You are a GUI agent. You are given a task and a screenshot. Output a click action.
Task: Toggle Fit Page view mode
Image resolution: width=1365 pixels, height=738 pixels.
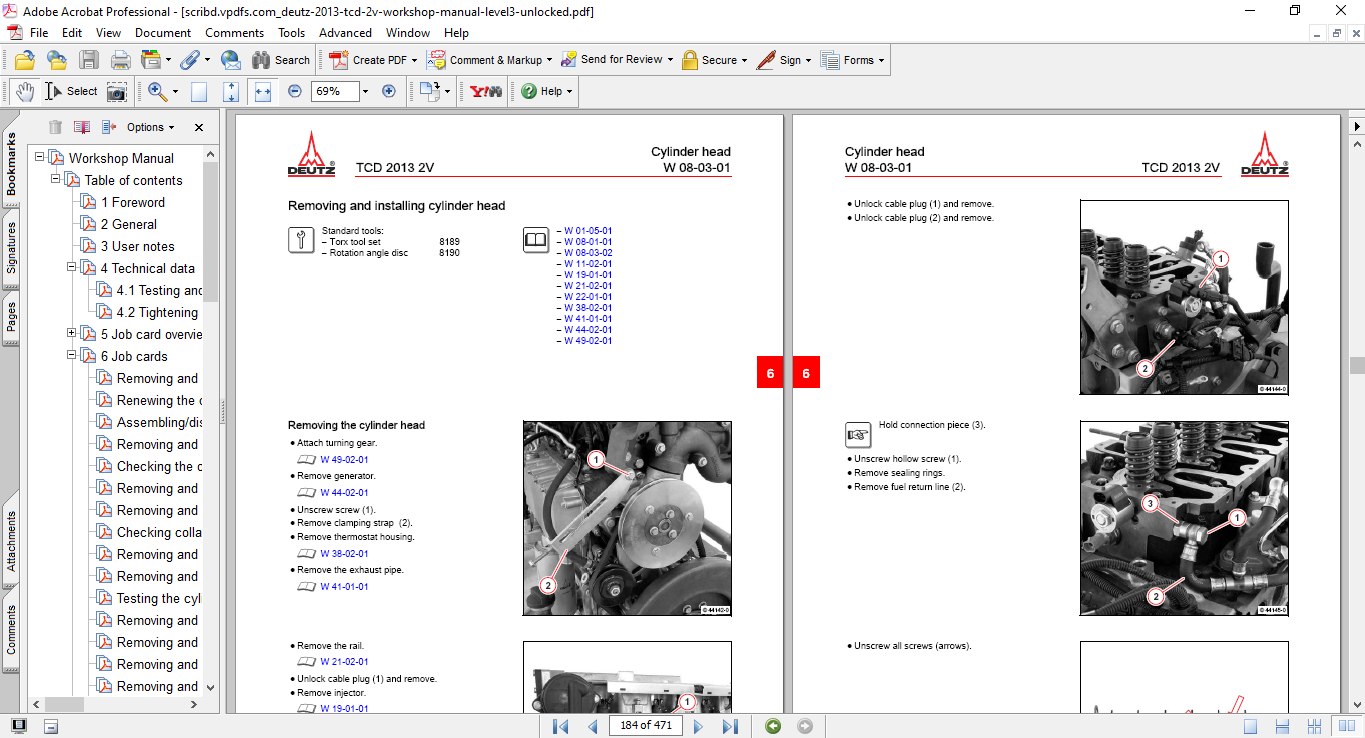tap(230, 91)
